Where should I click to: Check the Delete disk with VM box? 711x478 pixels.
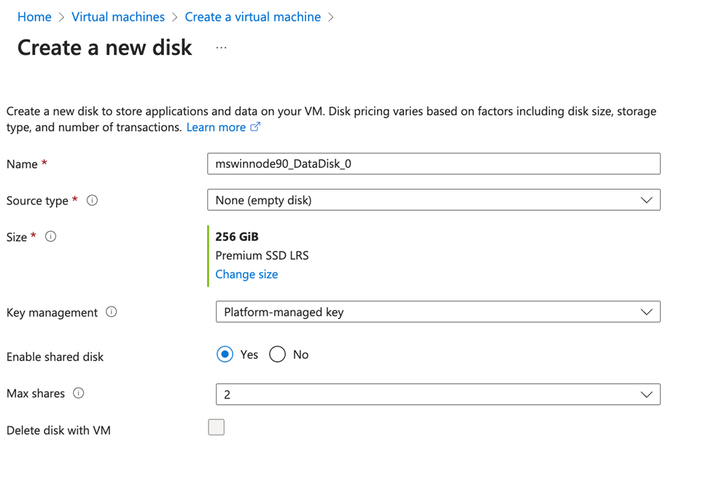(216, 427)
